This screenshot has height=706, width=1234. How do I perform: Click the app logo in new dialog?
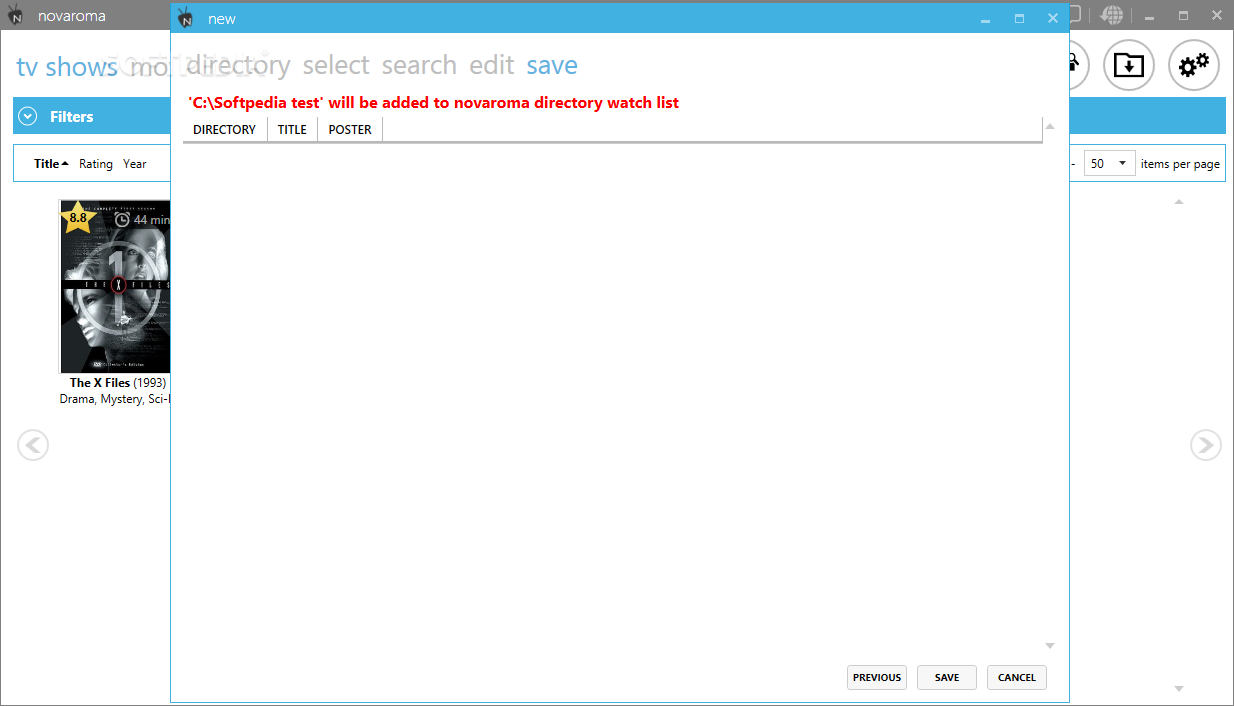pos(185,18)
